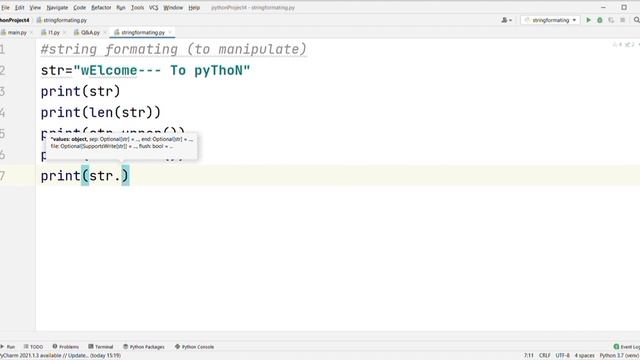Viewport: 640px width, 360px height.
Task: Open the Code menu
Action: (80, 7)
